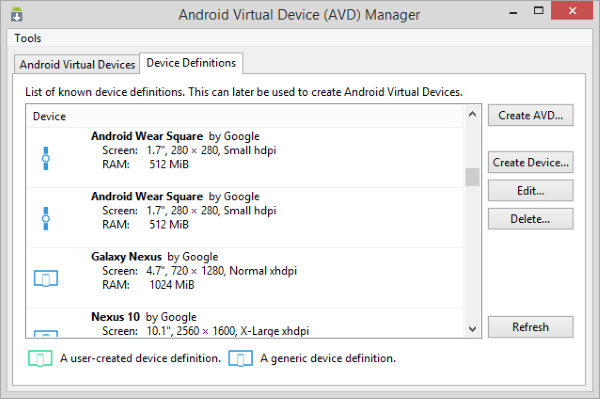Click Nexus 10 screen 2560 × 1600 line
The image size is (600, 399).
[205, 331]
